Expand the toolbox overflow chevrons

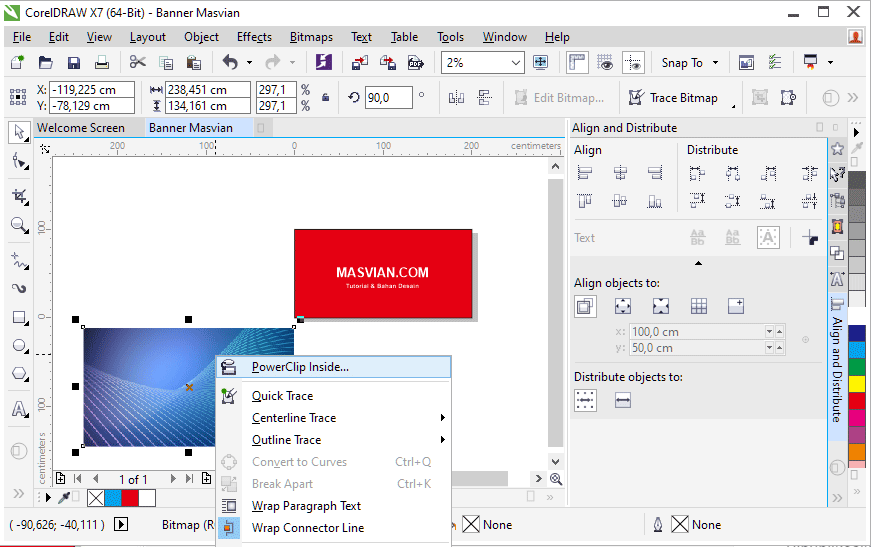pos(18,493)
